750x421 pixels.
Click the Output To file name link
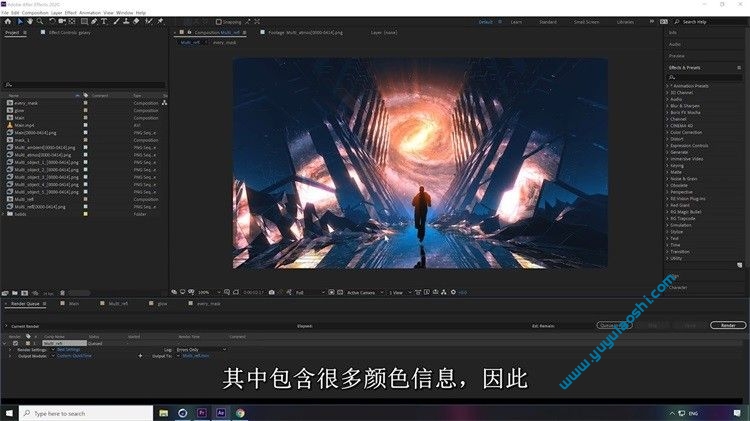(x=196, y=356)
